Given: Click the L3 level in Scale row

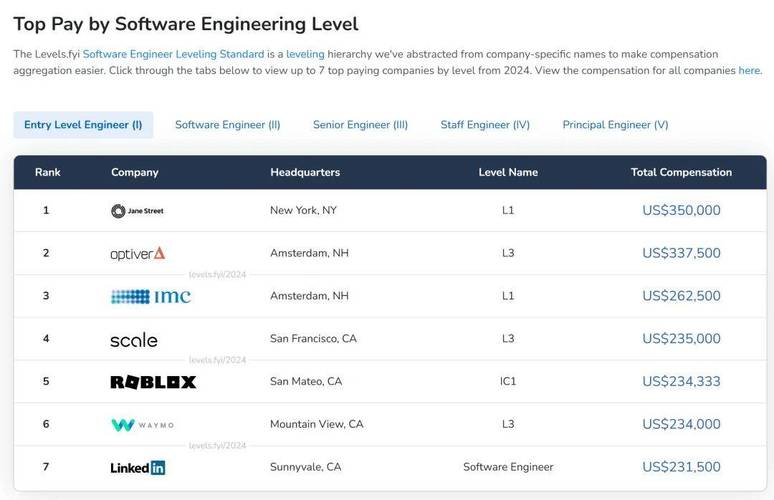Looking at the screenshot, I should point(508,339).
